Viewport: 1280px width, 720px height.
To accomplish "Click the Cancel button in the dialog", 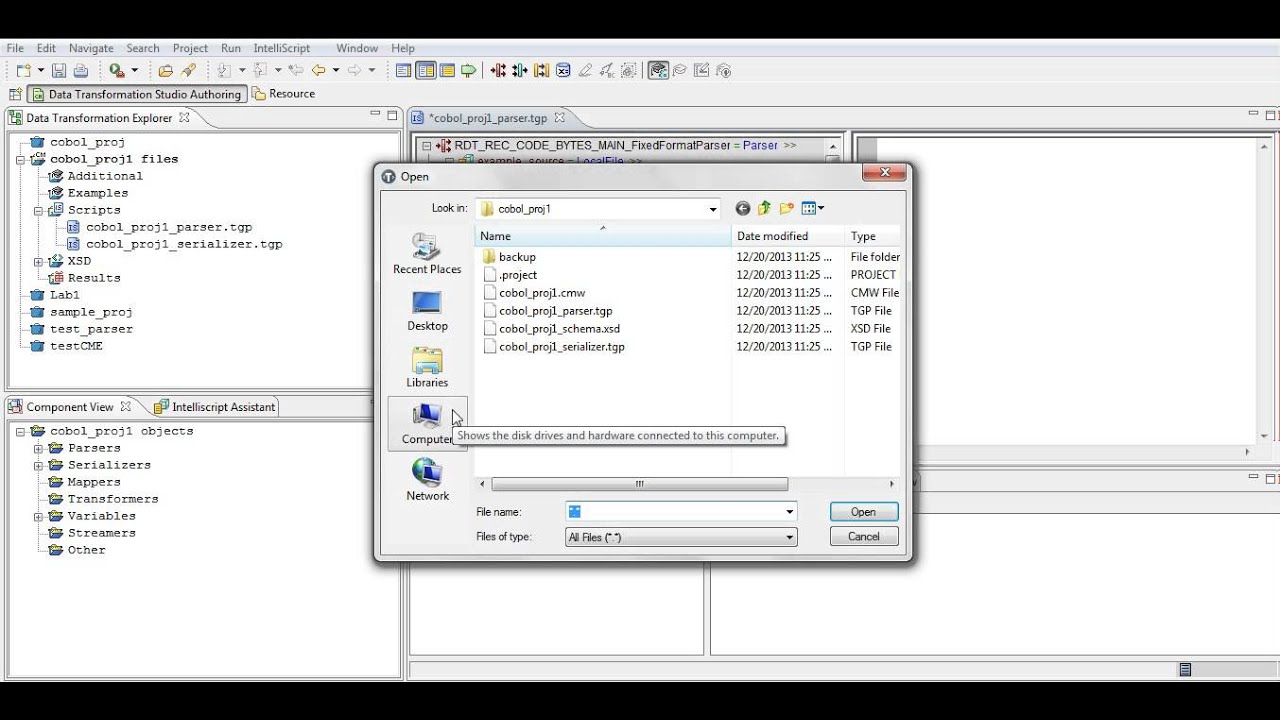I will (864, 537).
